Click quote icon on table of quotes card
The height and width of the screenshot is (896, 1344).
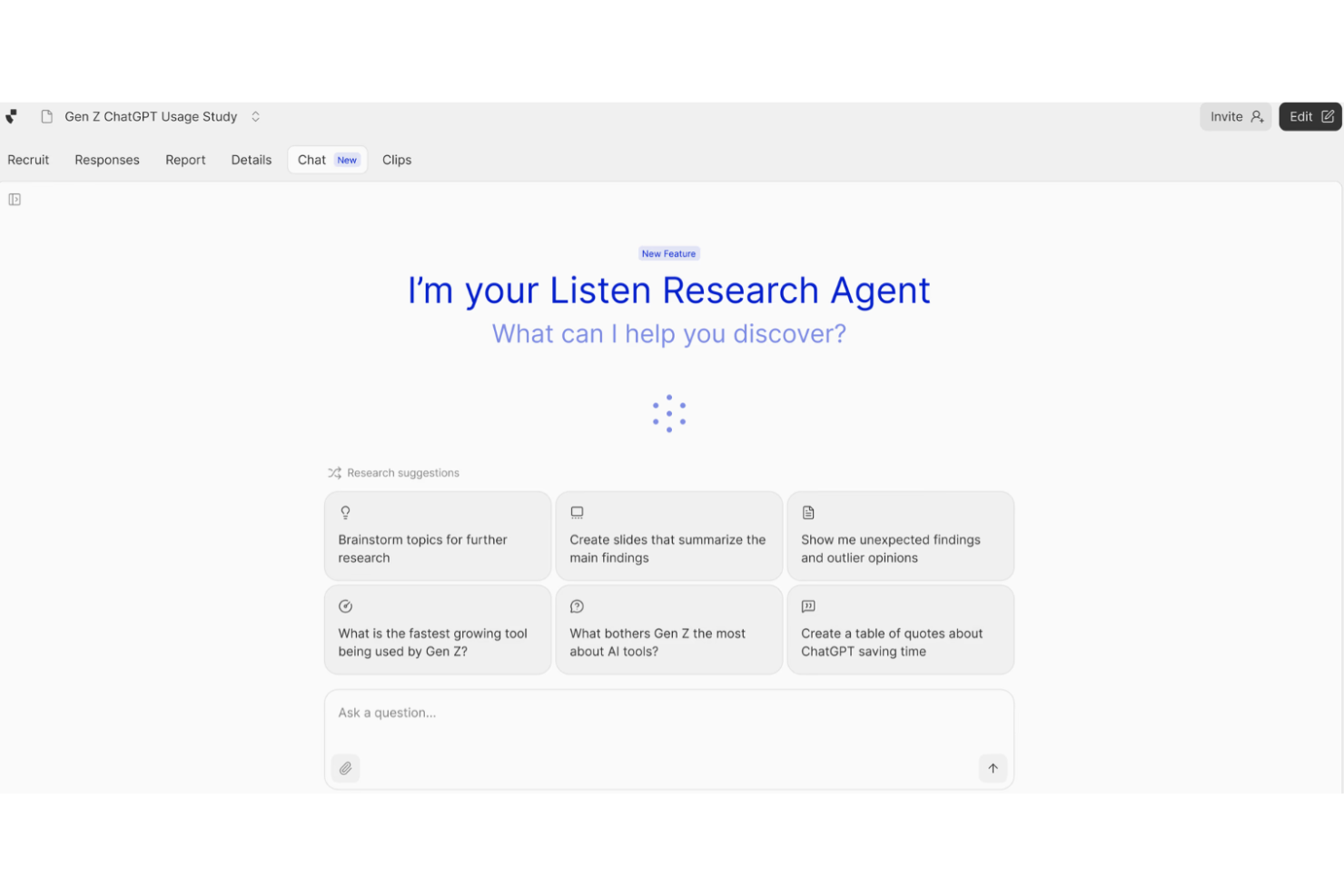(808, 606)
